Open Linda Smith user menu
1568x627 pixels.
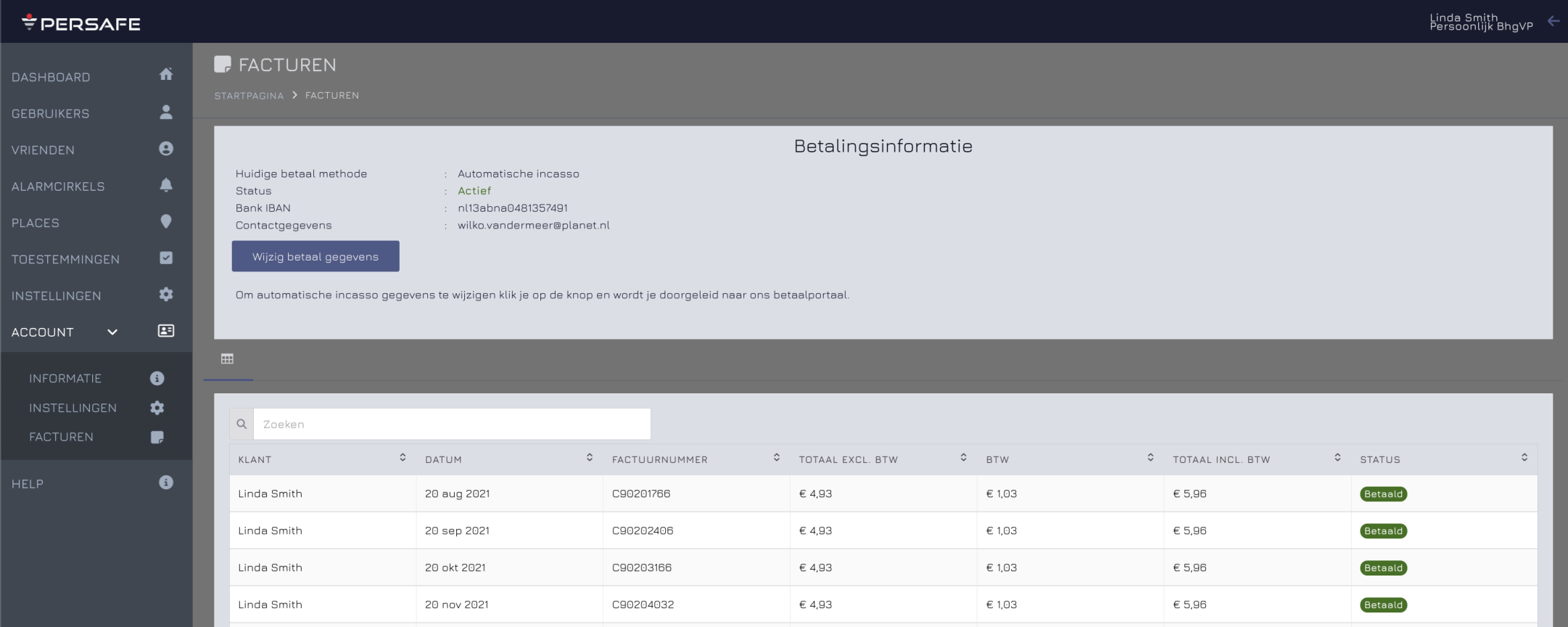1481,22
